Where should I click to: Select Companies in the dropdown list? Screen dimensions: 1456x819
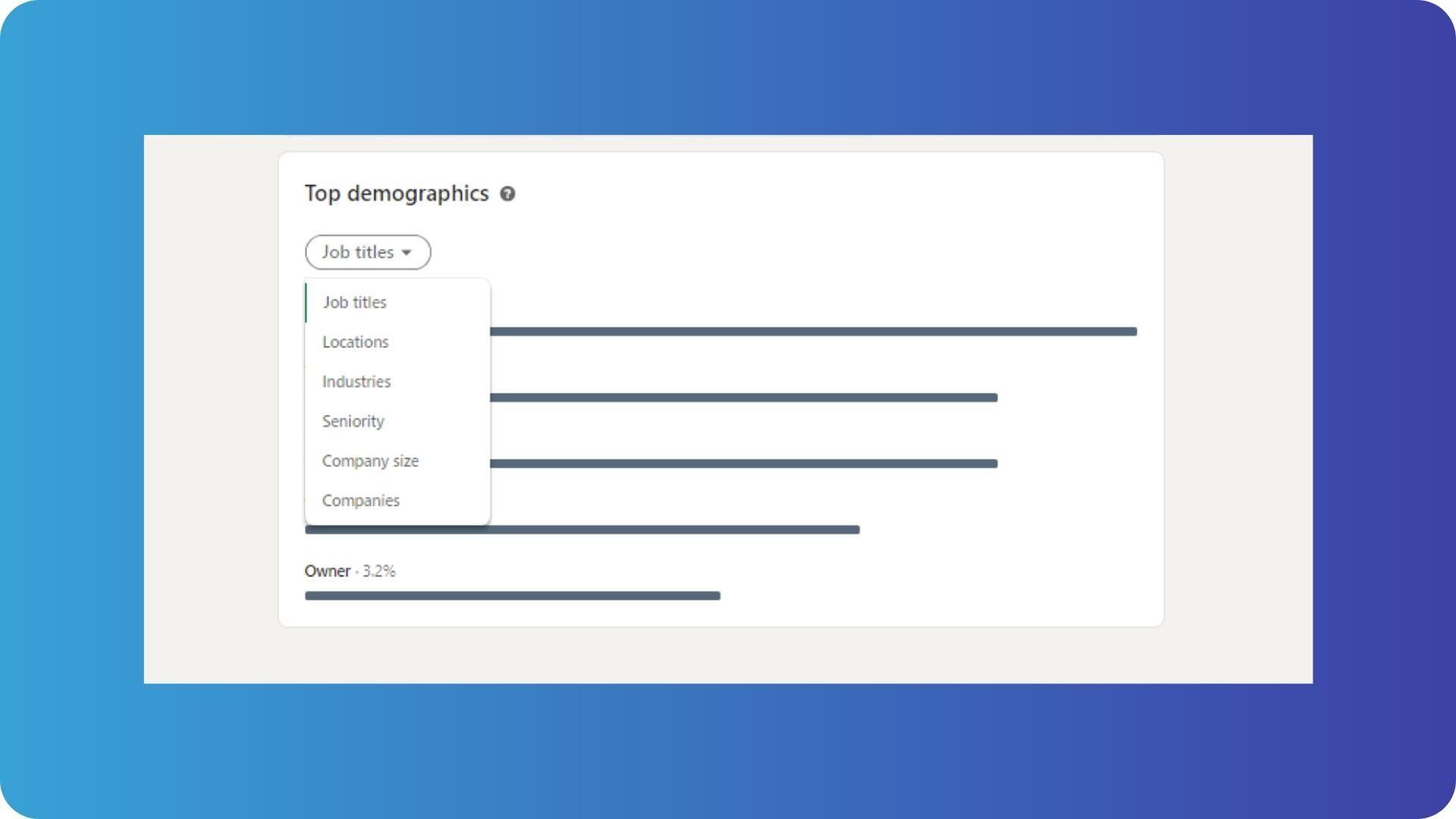point(397,500)
